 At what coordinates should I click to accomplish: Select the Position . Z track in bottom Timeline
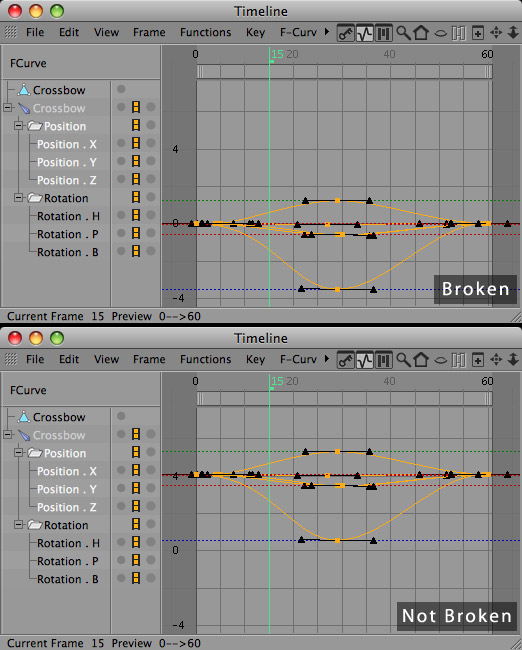66,507
